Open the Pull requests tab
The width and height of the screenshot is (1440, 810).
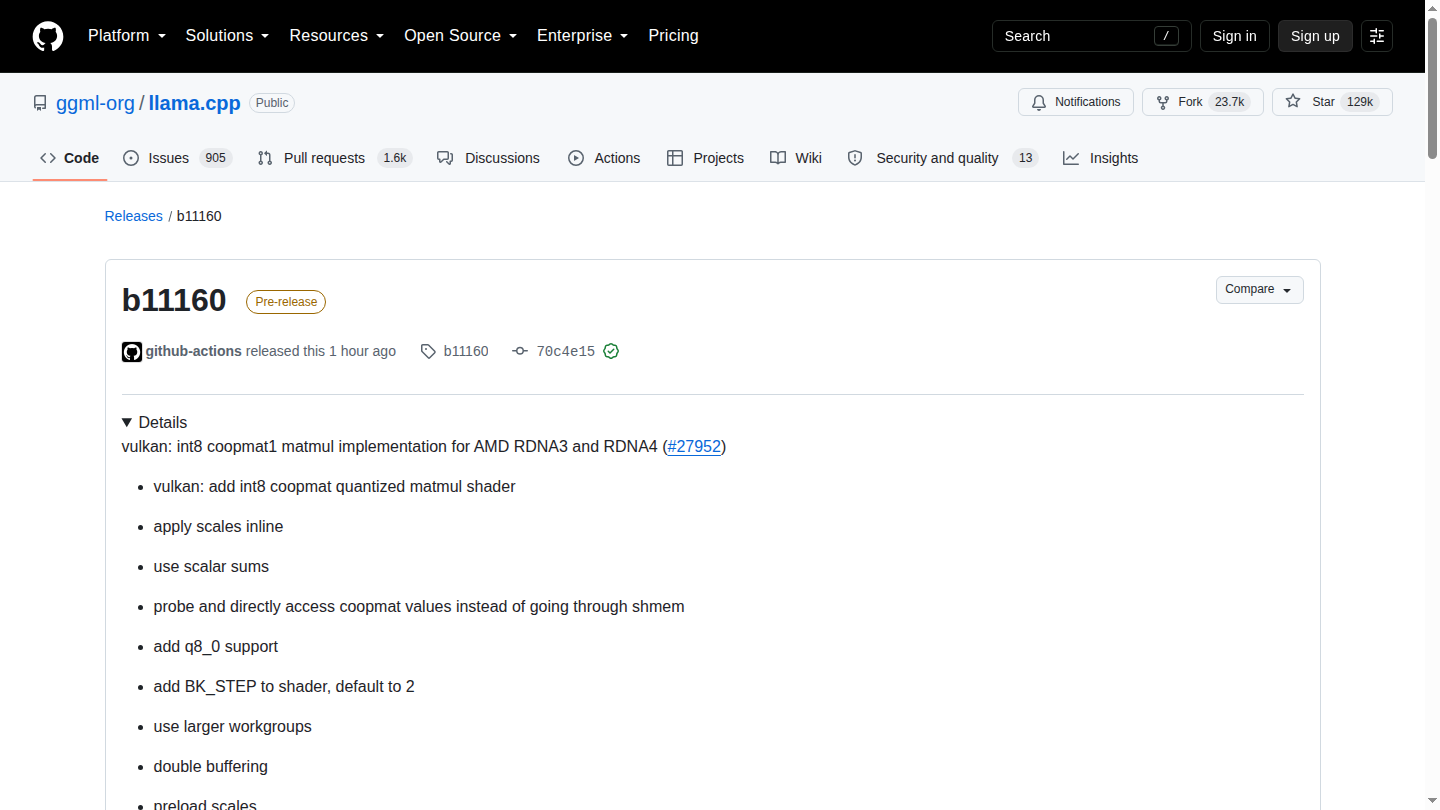(334, 158)
